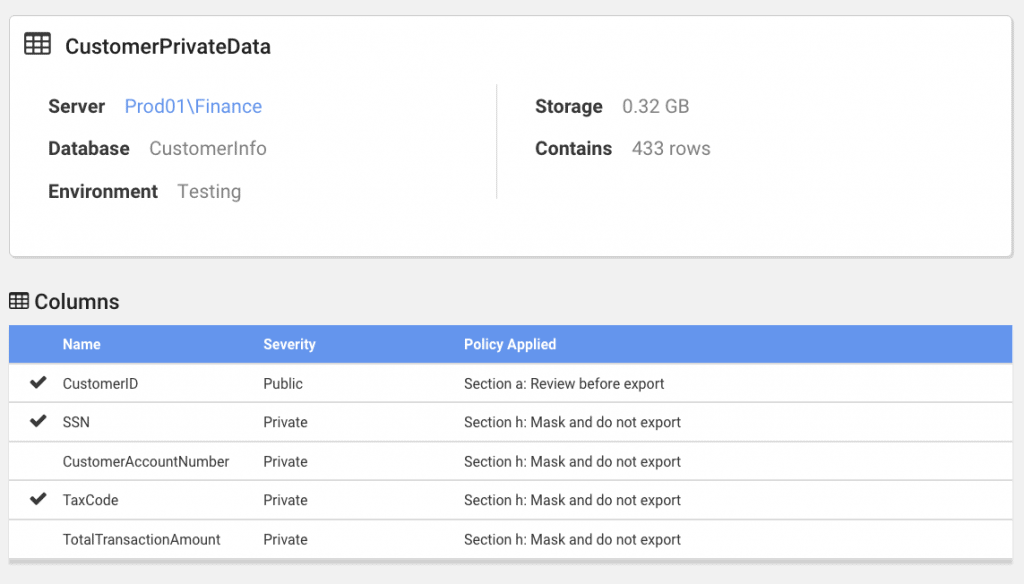Click the 433 rows count value
This screenshot has width=1024, height=584.
671,149
